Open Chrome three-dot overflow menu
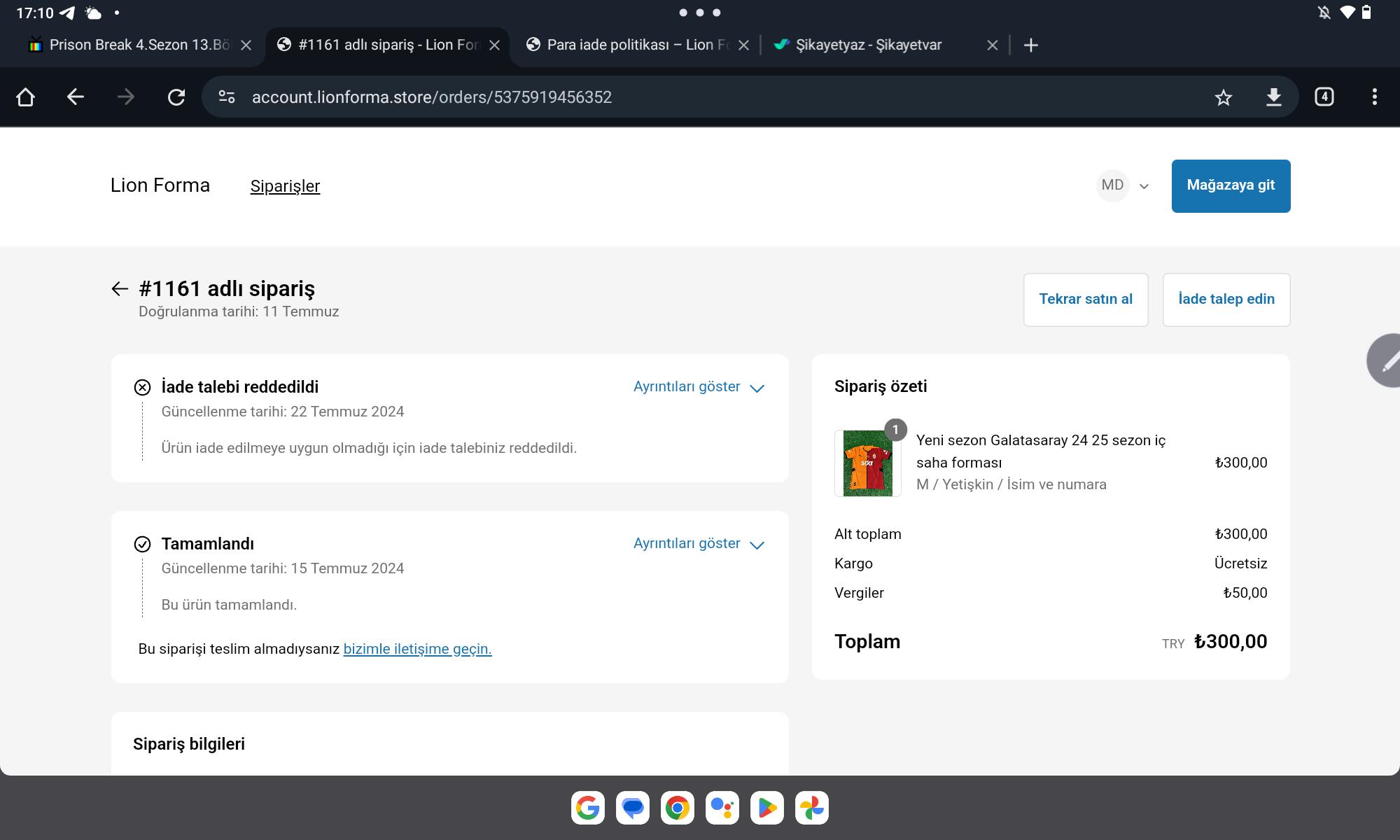Image resolution: width=1400 pixels, height=840 pixels. coord(1374,97)
